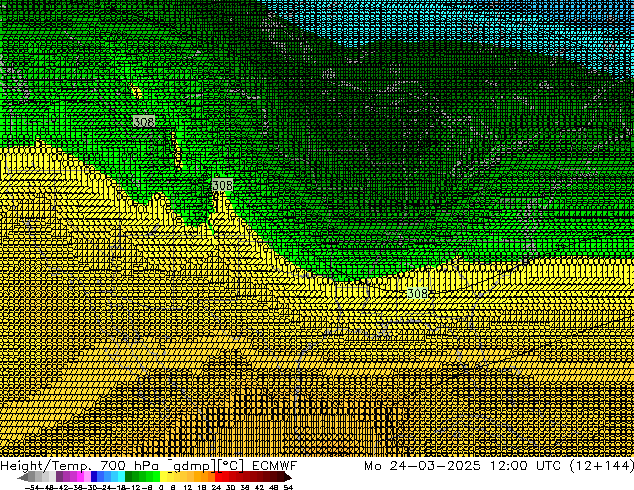
Task: Click the 308 contour label inside the yellow band
Action: click(417, 293)
